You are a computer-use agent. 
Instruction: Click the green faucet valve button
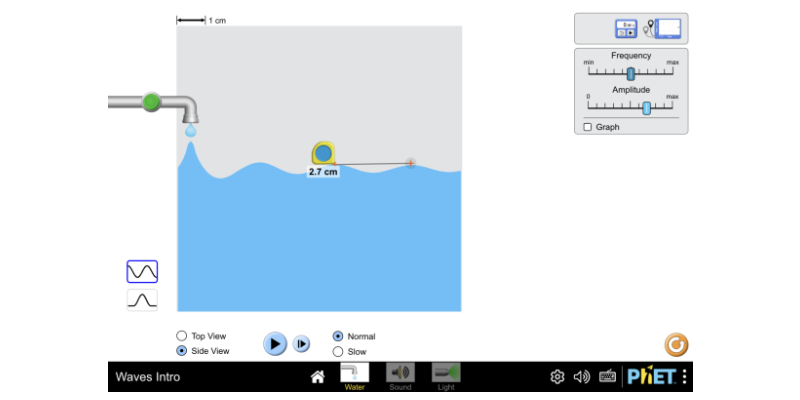tap(151, 102)
